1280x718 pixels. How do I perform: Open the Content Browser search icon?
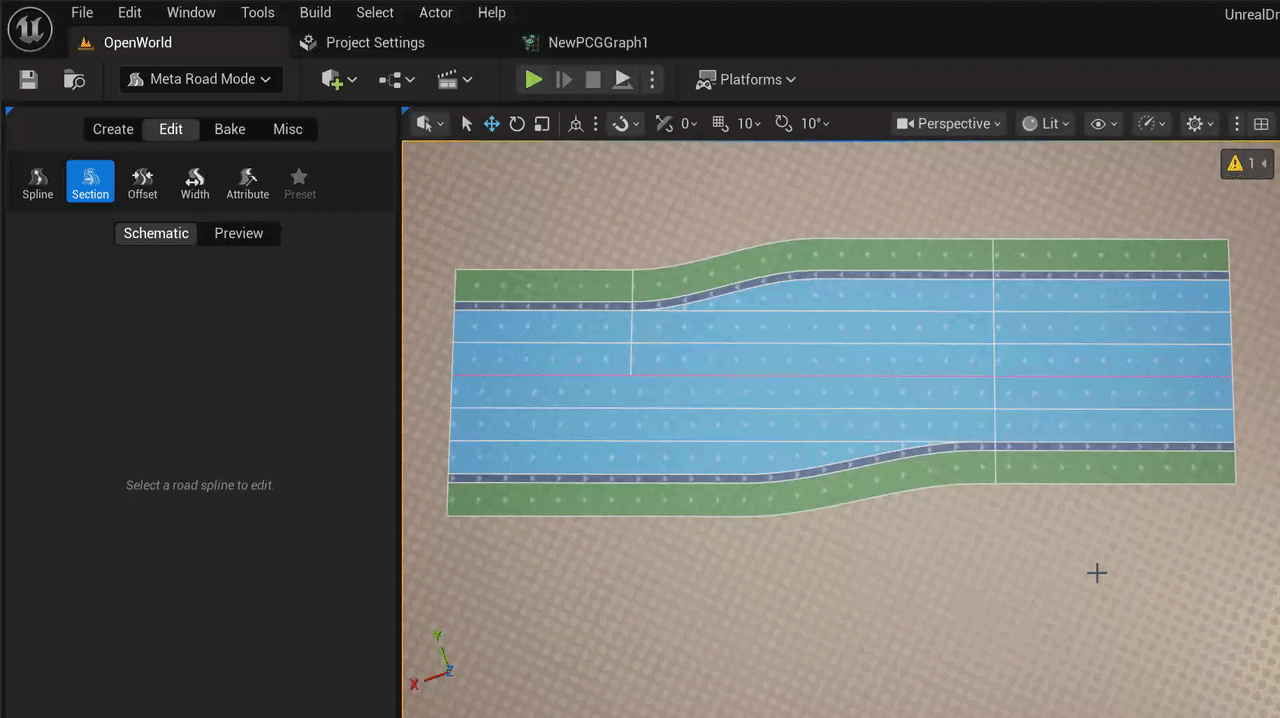(74, 80)
